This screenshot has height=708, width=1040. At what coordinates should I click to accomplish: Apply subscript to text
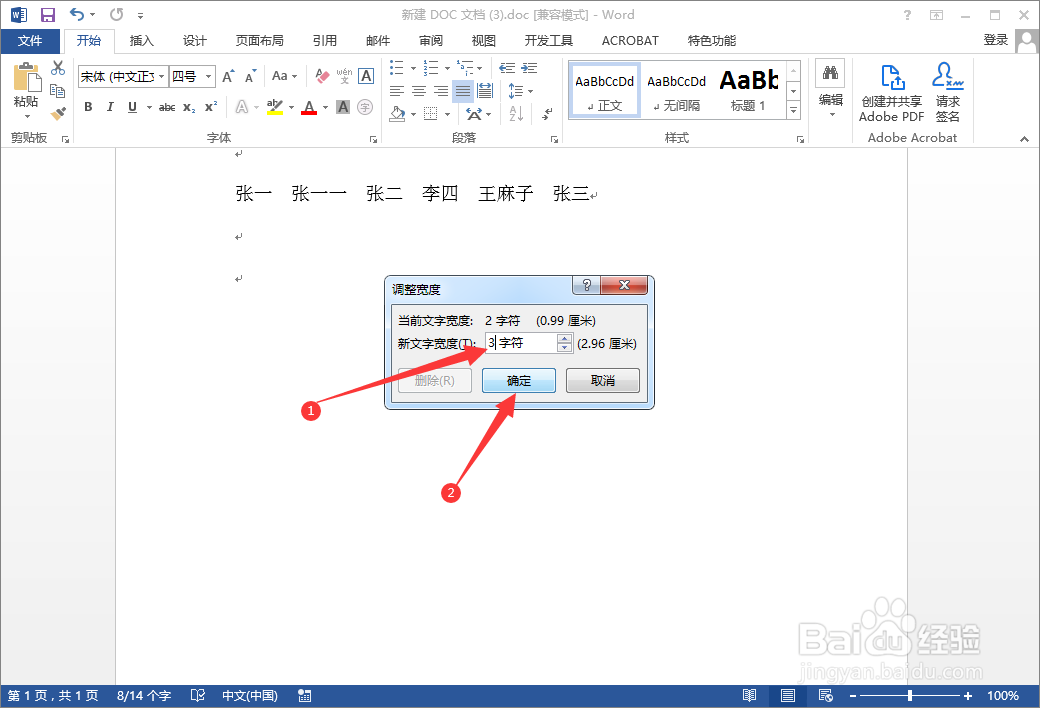coord(188,107)
